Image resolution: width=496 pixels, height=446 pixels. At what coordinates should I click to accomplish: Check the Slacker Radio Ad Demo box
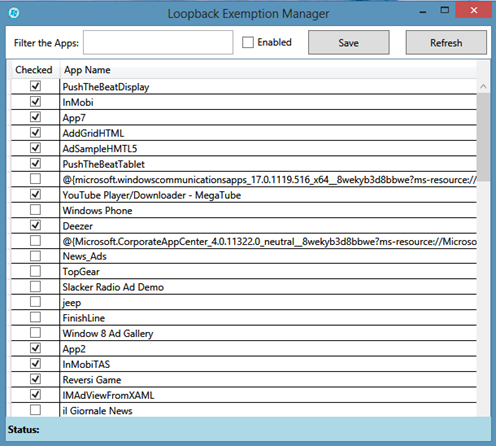(x=35, y=287)
